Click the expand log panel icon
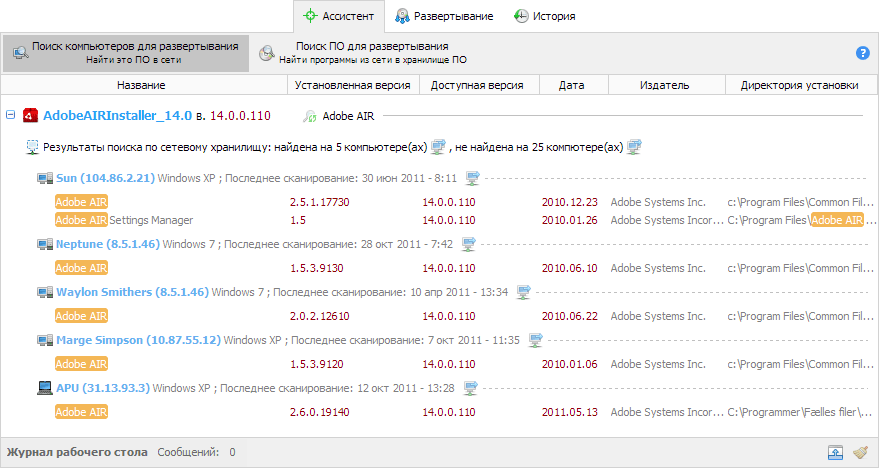The width and height of the screenshot is (879, 468). [835, 452]
